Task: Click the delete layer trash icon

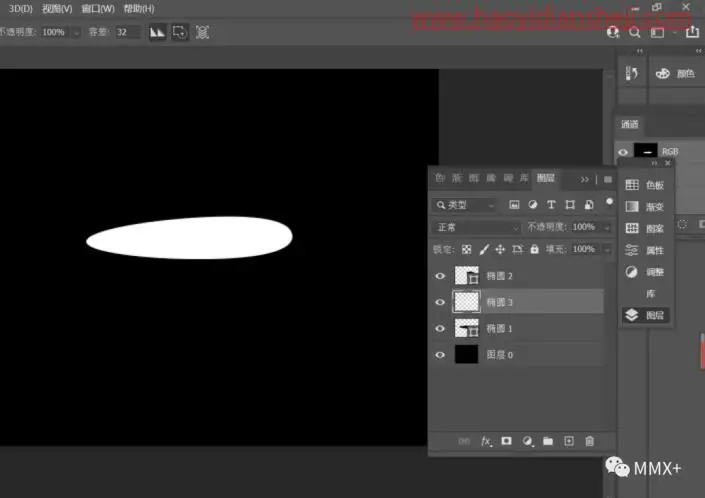Action: click(589, 441)
